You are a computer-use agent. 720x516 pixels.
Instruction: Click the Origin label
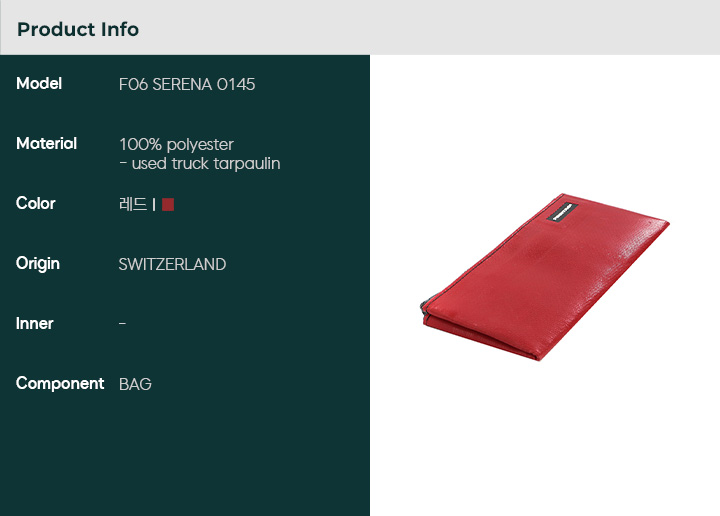38,264
